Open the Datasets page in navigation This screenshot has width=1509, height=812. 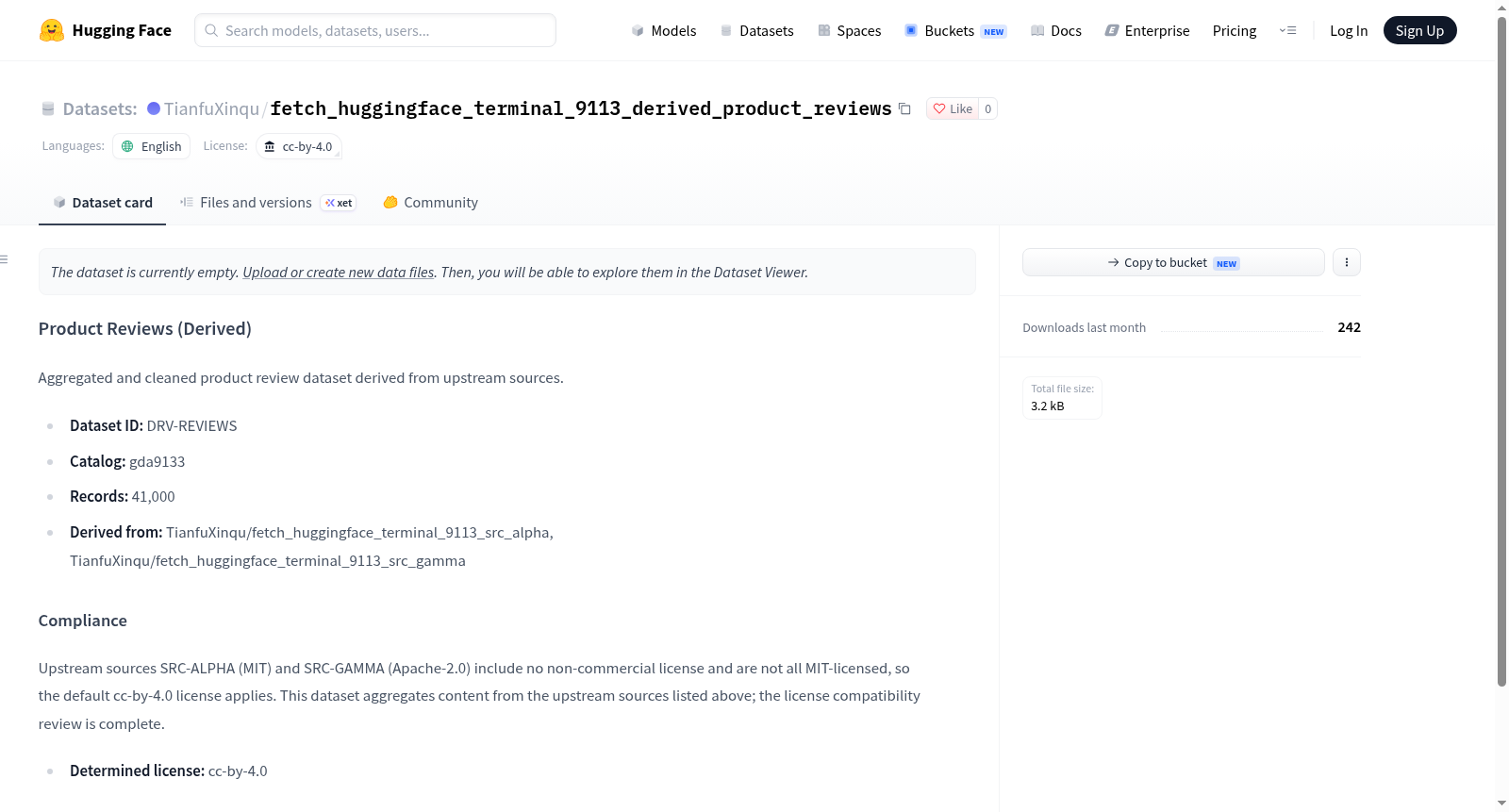[x=756, y=30]
